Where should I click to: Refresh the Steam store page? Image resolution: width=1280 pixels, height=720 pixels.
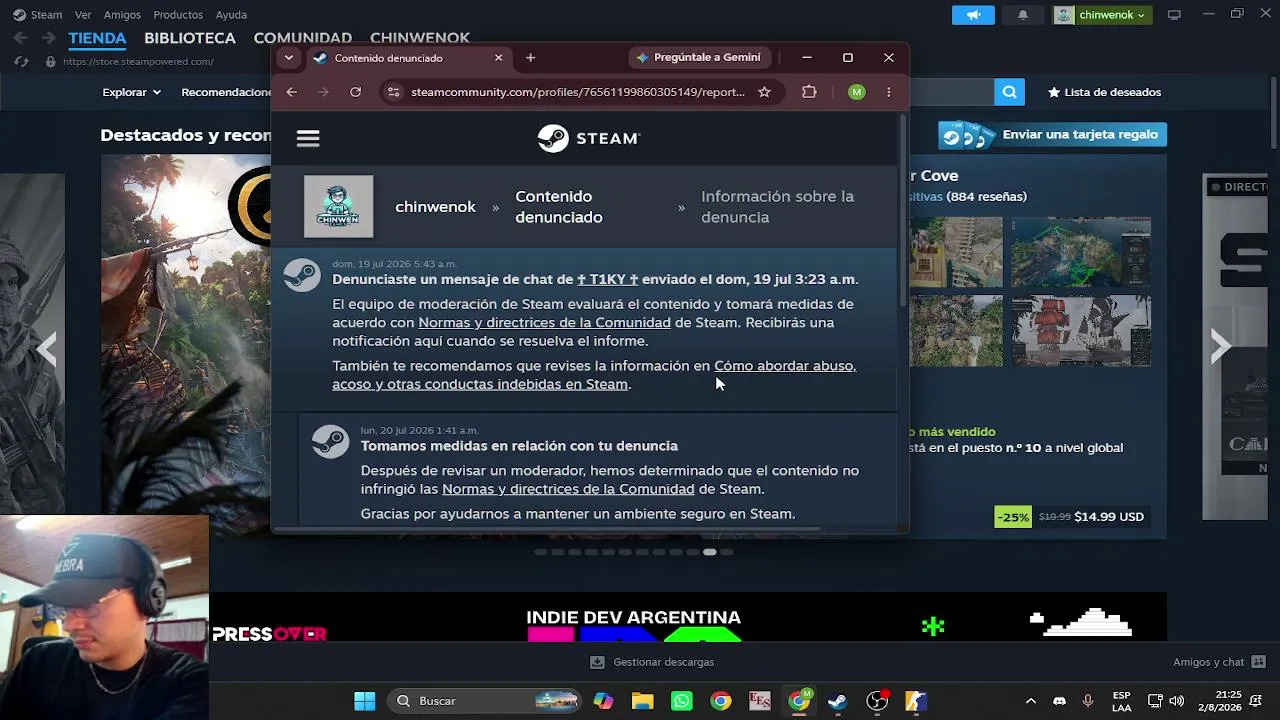click(21, 62)
